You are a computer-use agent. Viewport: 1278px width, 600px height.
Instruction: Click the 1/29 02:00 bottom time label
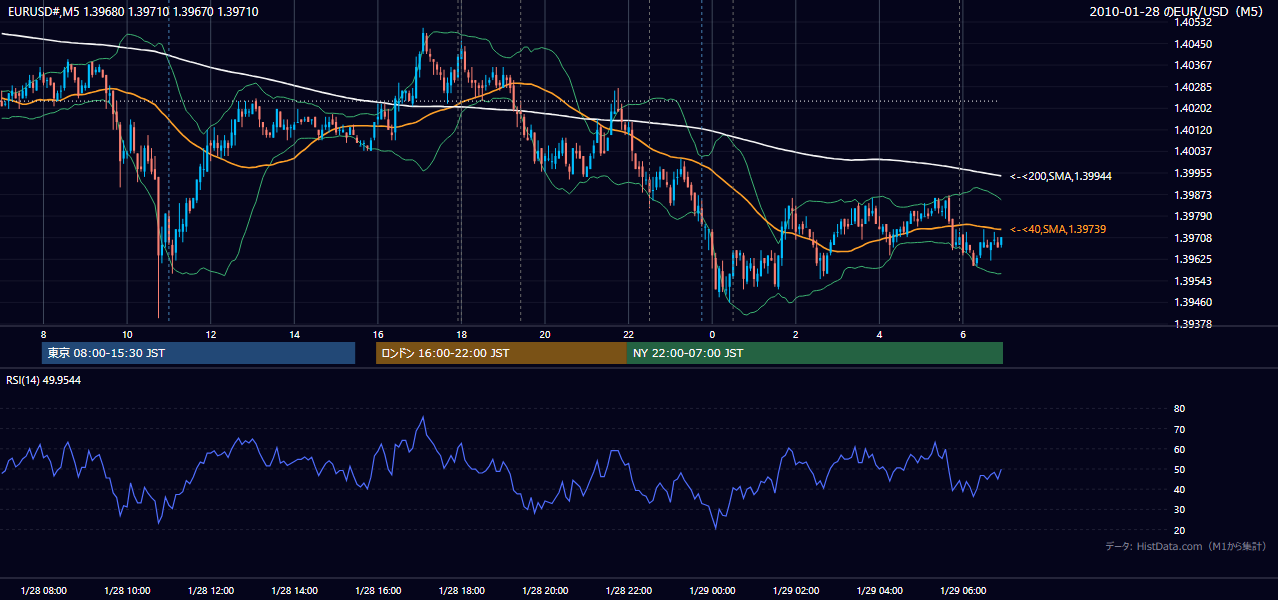coord(796,591)
